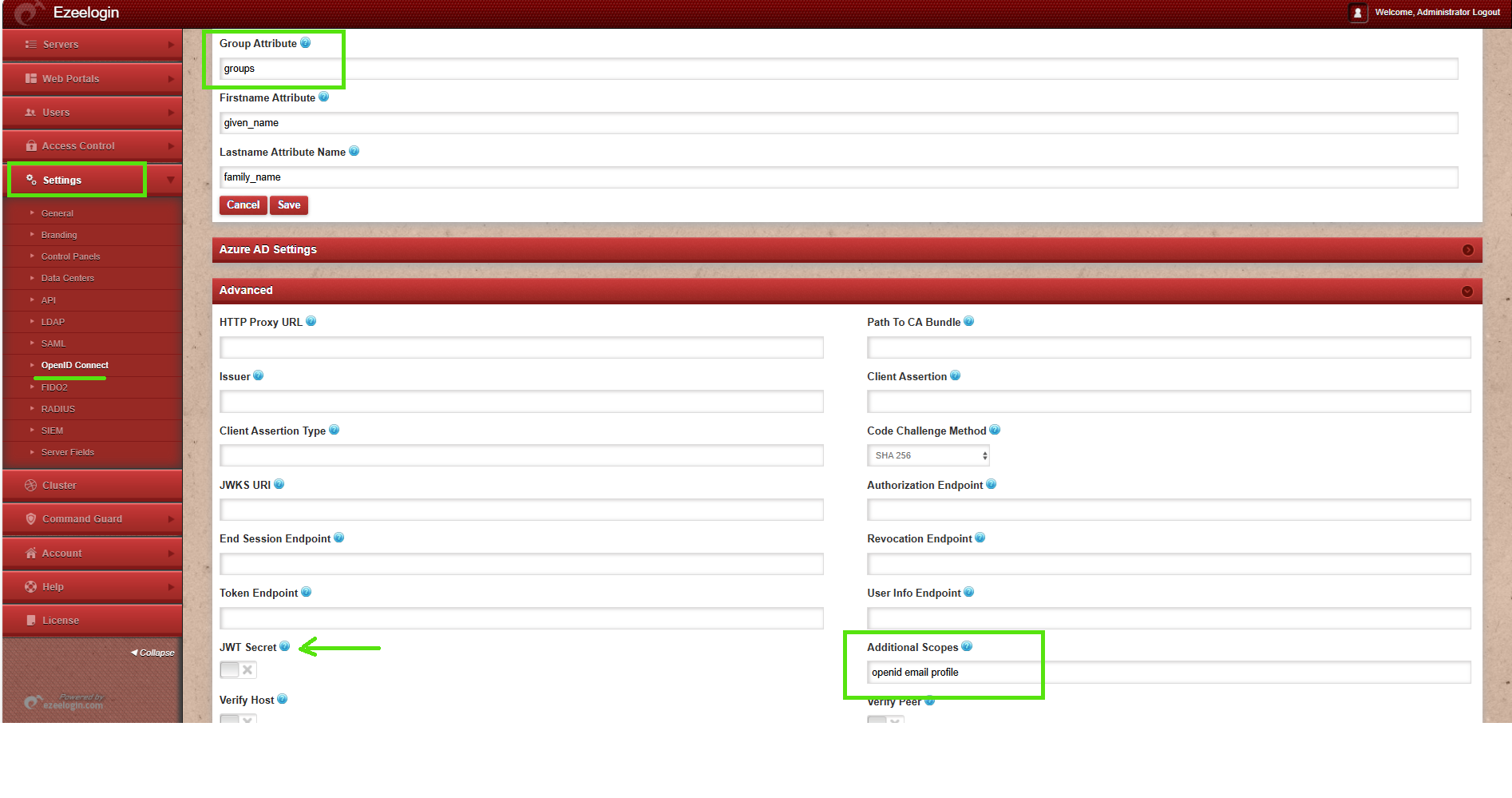Image resolution: width=1512 pixels, height=798 pixels.
Task: Click help icon next to Group Attribute
Action: click(305, 43)
